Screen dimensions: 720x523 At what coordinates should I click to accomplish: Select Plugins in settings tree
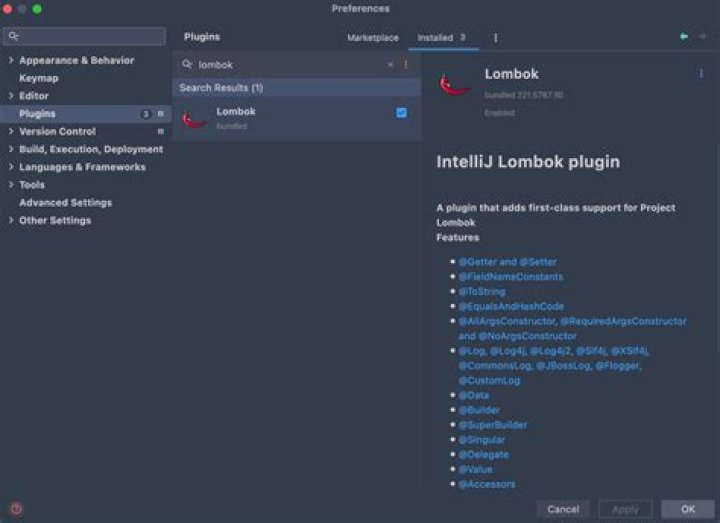[85, 114]
